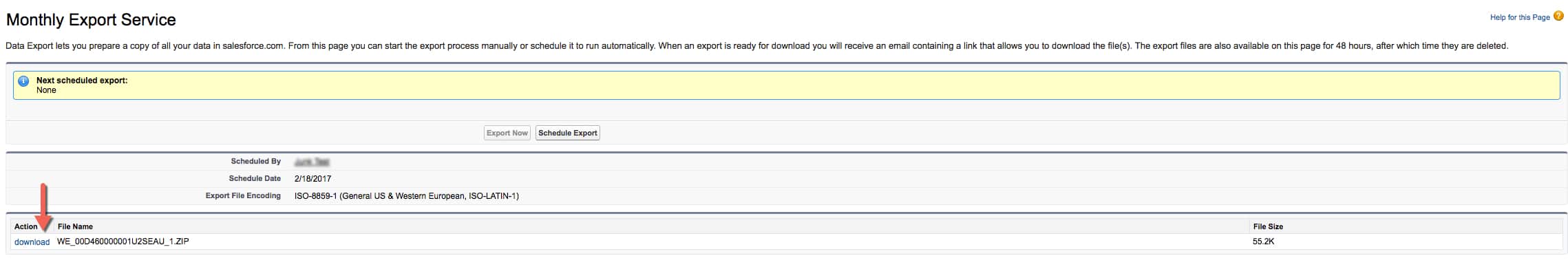1568x267 pixels.
Task: Click the red arrow annotation
Action: click(44, 207)
